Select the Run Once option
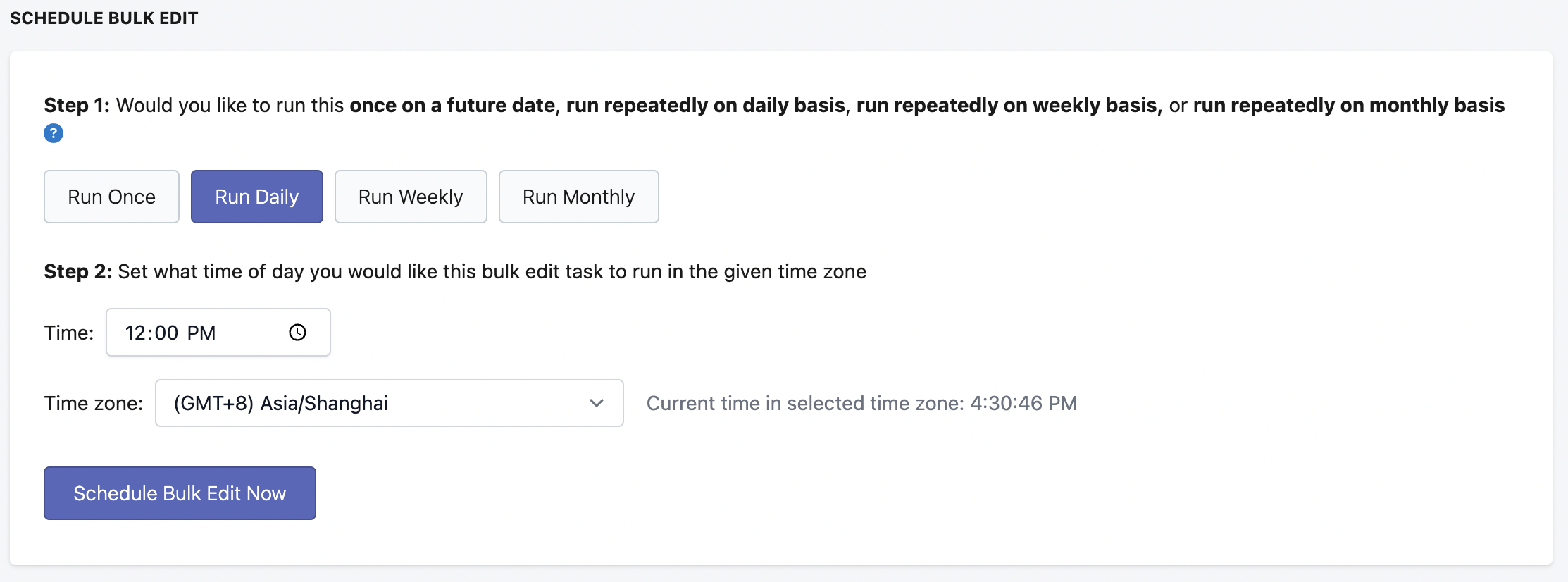Image resolution: width=1568 pixels, height=582 pixels. pos(111,197)
